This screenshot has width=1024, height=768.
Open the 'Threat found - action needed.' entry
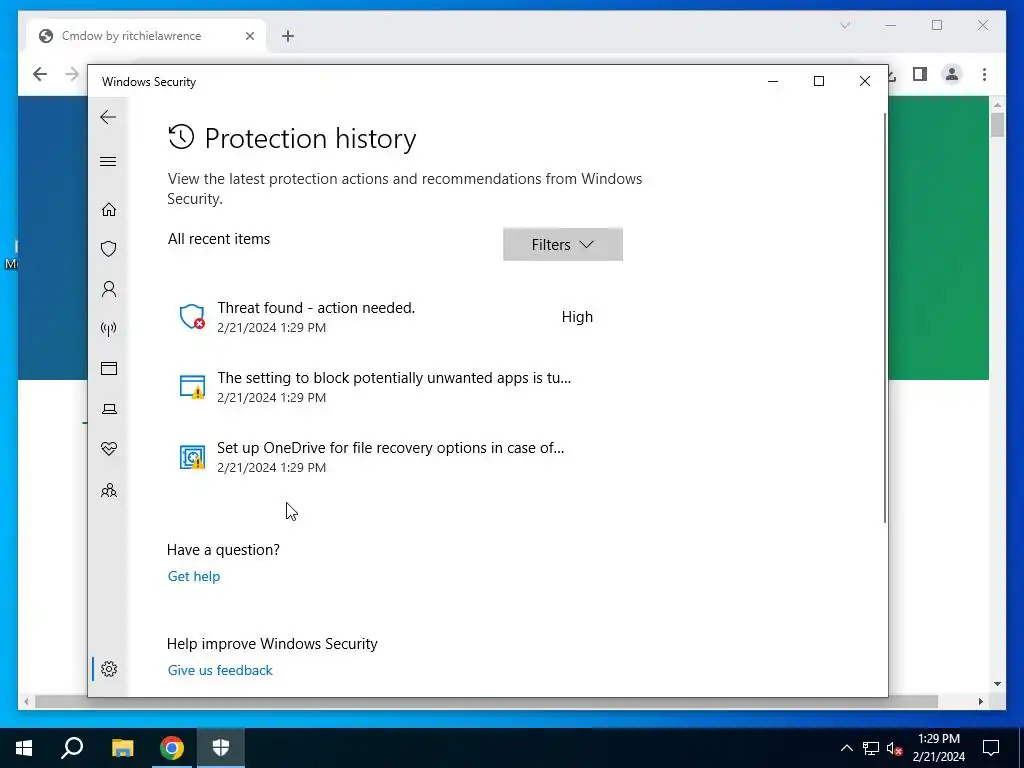395,317
